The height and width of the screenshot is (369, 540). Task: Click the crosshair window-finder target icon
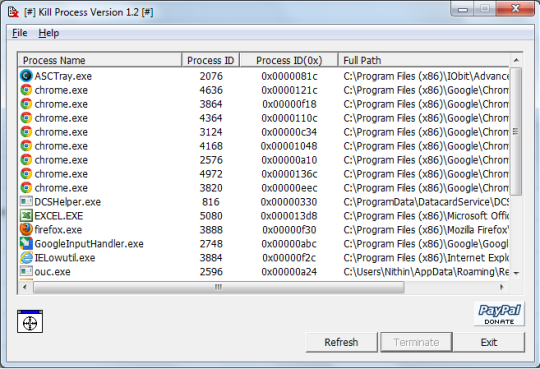pos(30,321)
